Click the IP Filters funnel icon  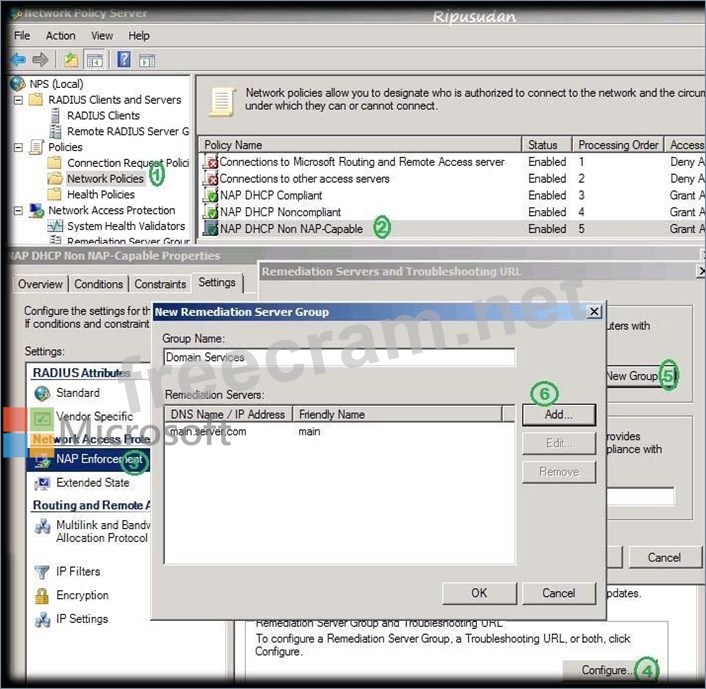coord(42,572)
